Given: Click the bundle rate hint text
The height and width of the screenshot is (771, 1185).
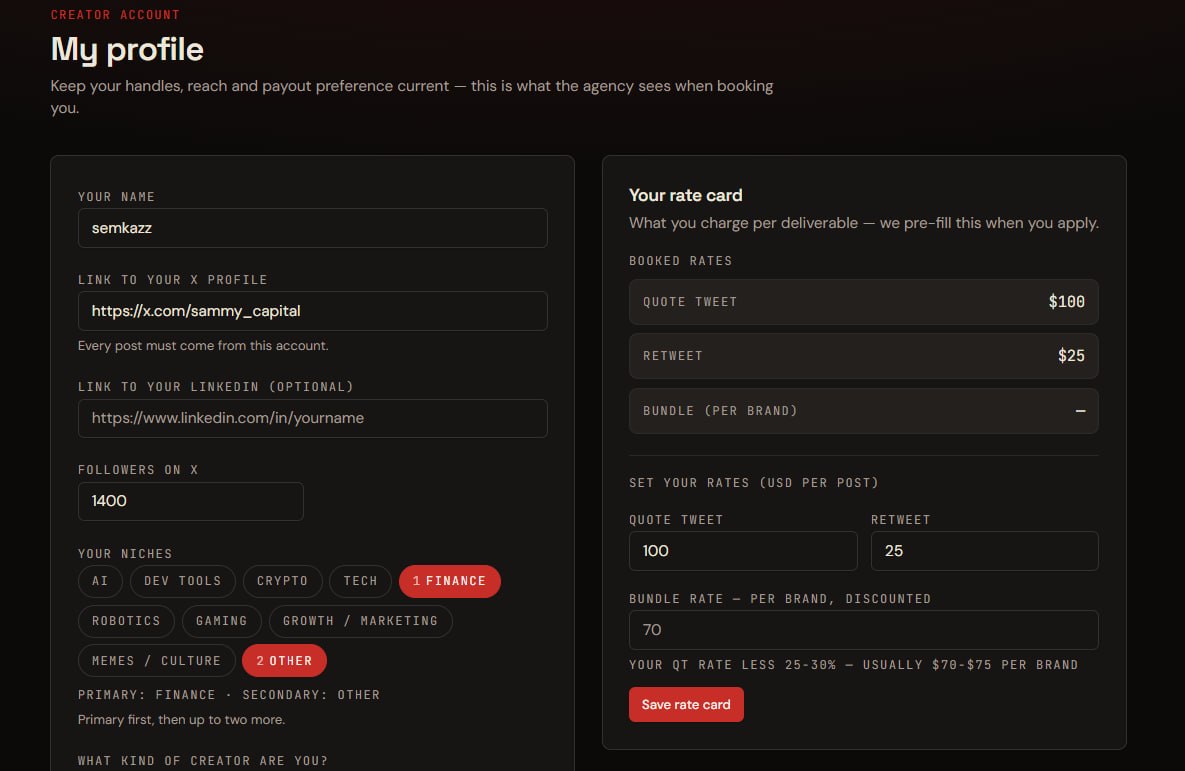Looking at the screenshot, I should 853,665.
